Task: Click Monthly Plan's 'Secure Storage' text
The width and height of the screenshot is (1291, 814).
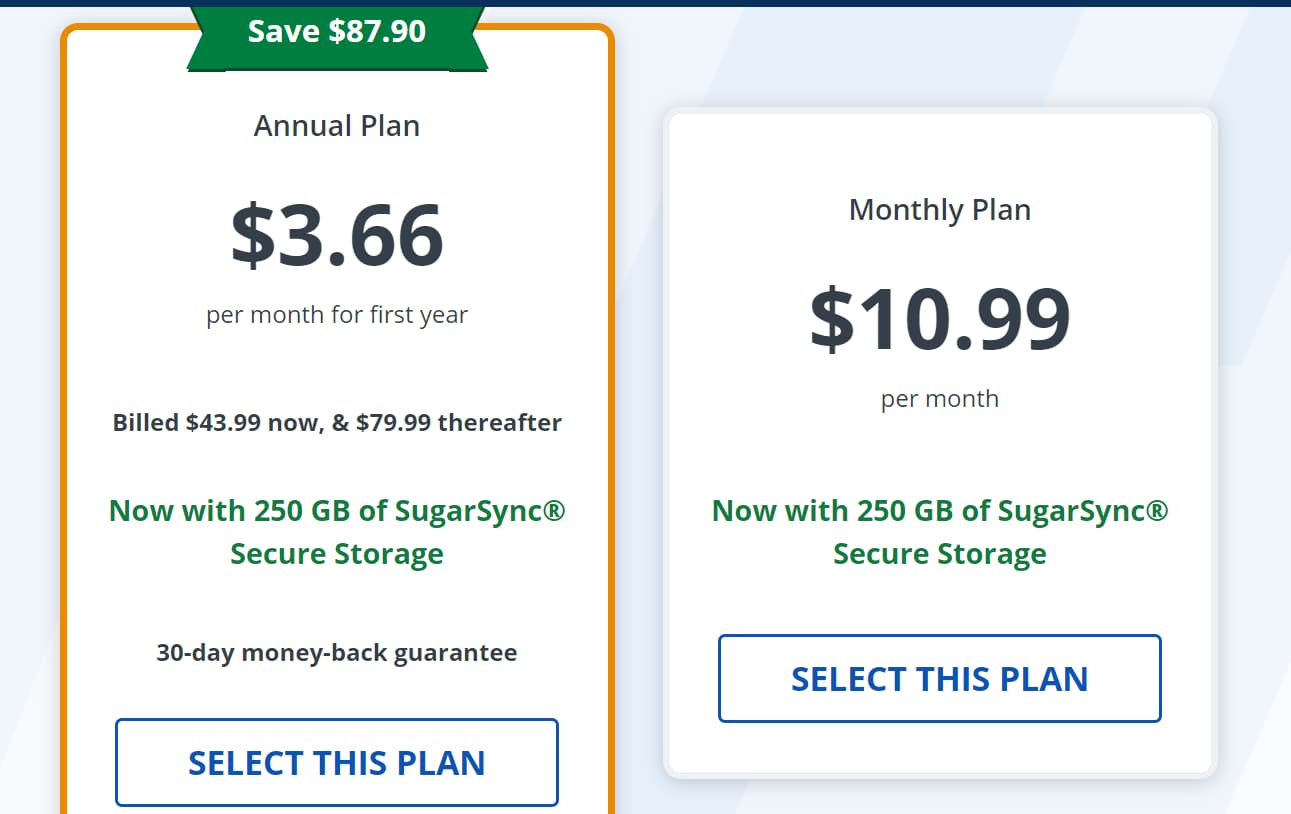Action: (939, 554)
